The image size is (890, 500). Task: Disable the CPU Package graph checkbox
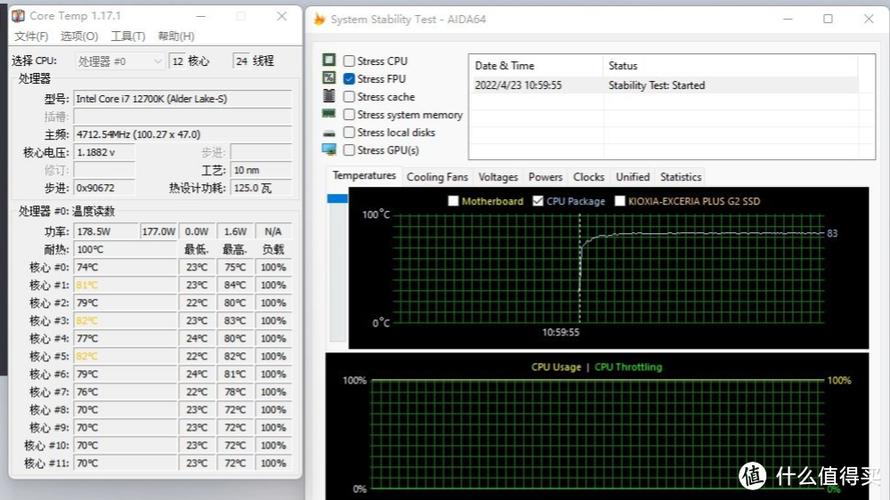tap(538, 201)
